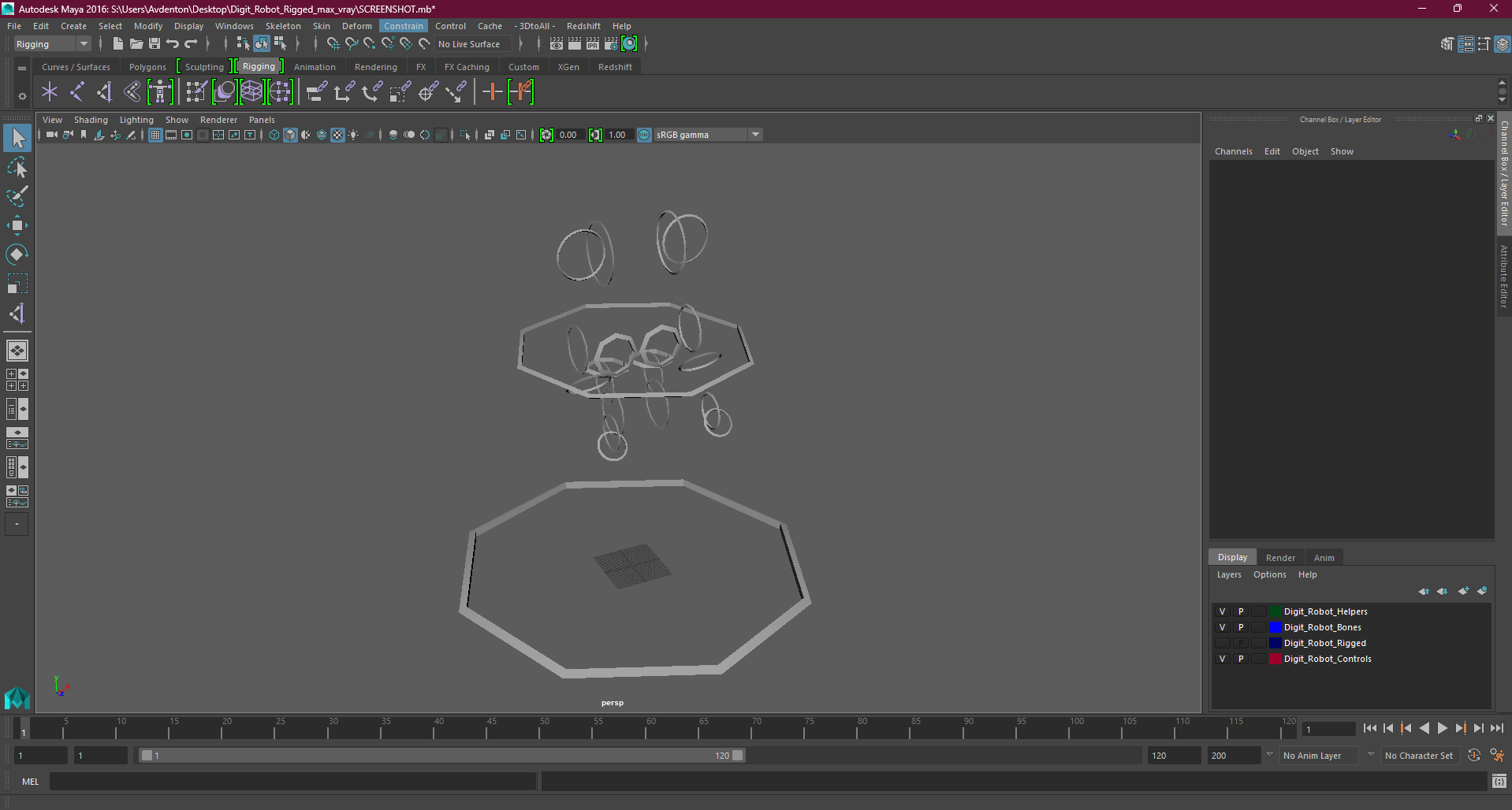Viewport: 1512px width, 810px height.
Task: Toggle playback P box for Digit_Robot_Helpers
Action: click(1241, 611)
